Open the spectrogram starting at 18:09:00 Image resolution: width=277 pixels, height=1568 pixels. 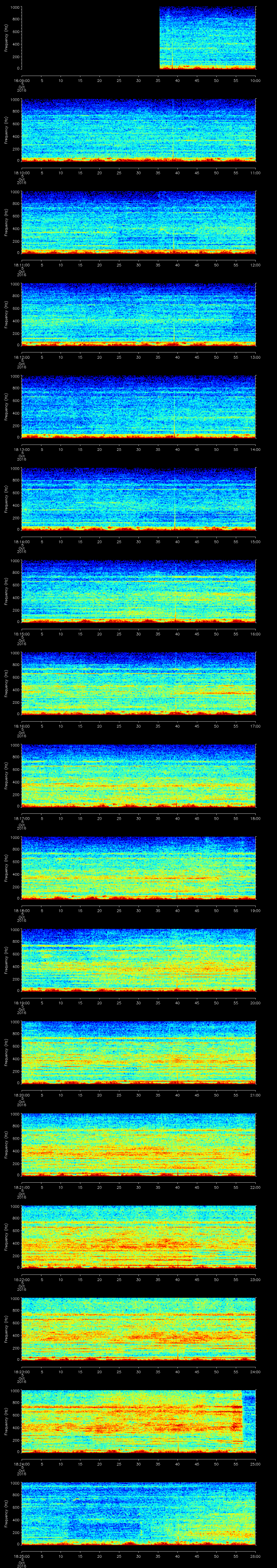click(x=139, y=38)
